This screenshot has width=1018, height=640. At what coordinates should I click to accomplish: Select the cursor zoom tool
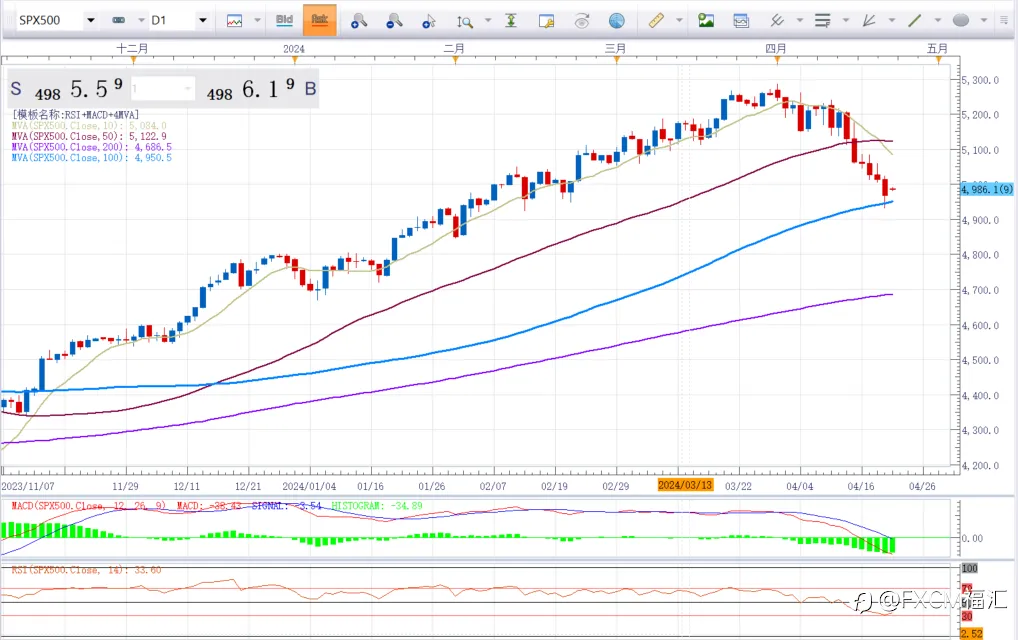click(428, 21)
